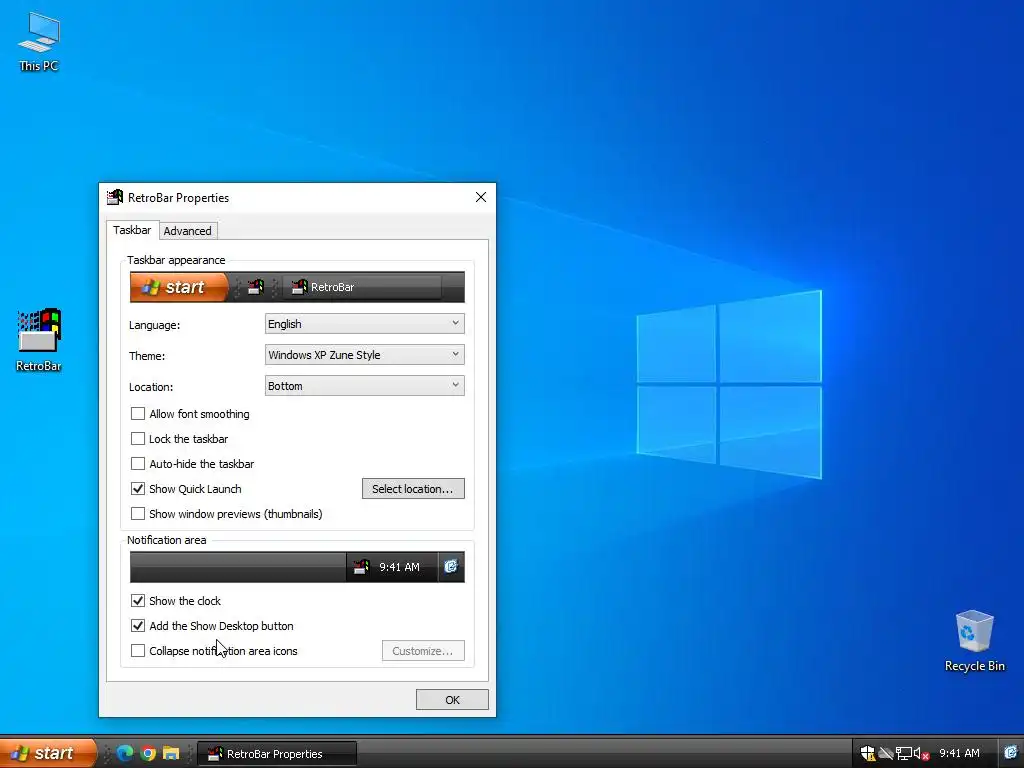Click Show Desktop icon in notification preview
The image size is (1024, 768).
[451, 567]
